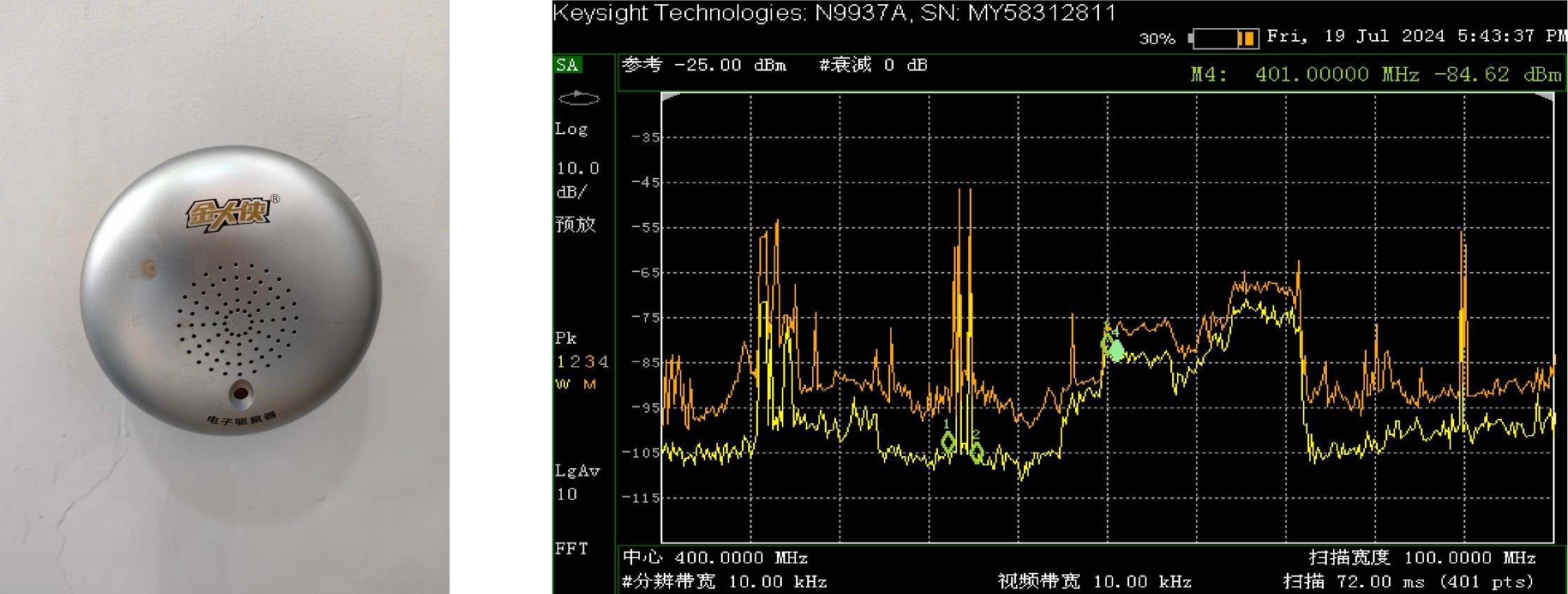Screen dimensions: 1568x594
Task: Click the 10.0 dB/ scale per division
Action: (577, 180)
